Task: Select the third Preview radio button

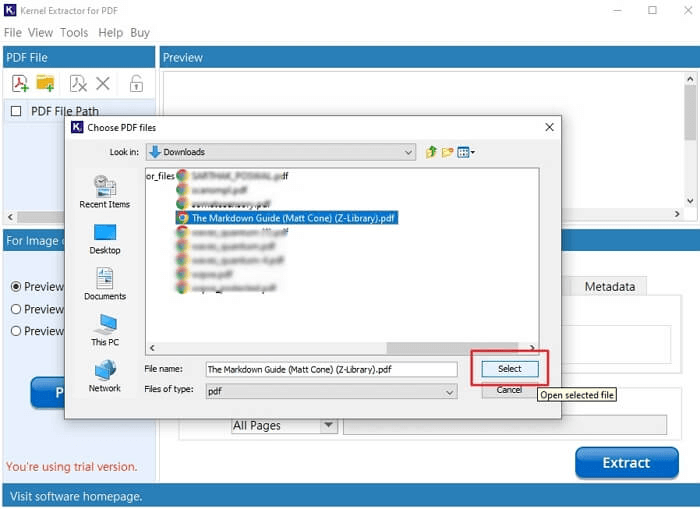Action: (16, 331)
